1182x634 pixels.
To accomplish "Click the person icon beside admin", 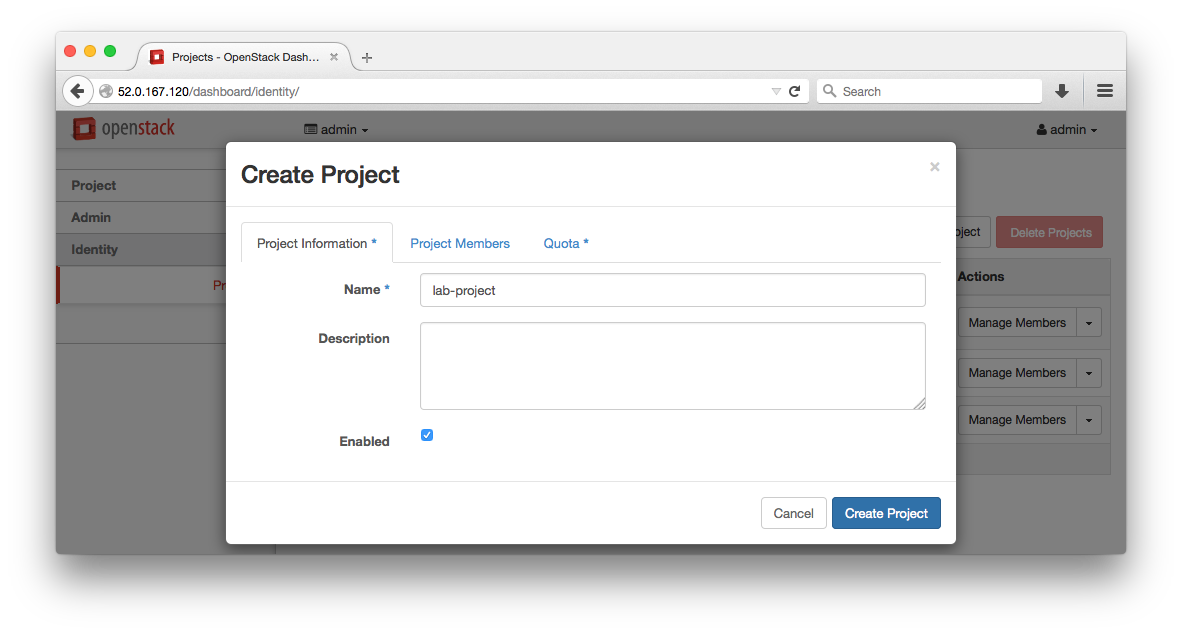I will click(1043, 129).
